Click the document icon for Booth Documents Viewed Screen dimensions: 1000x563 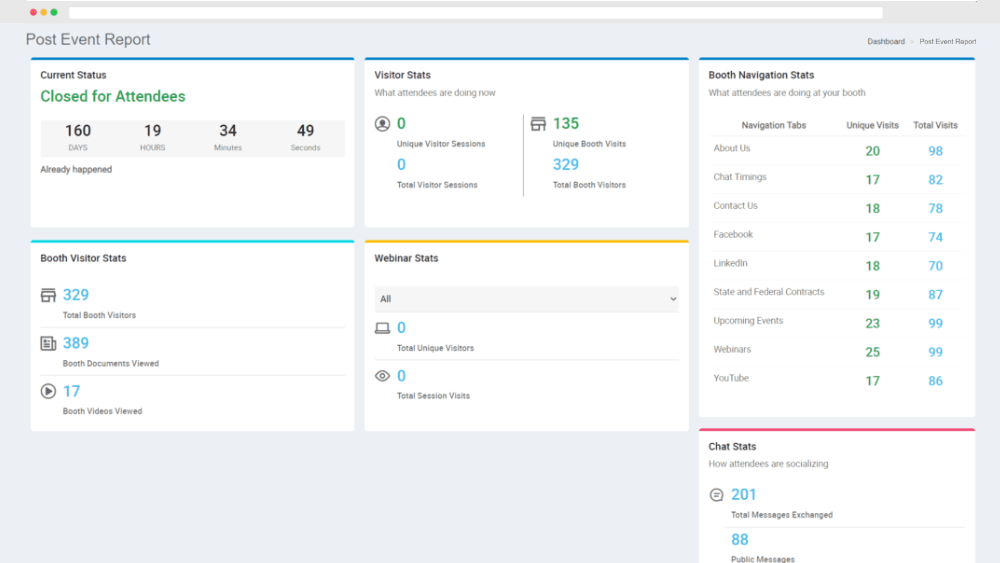[x=48, y=343]
